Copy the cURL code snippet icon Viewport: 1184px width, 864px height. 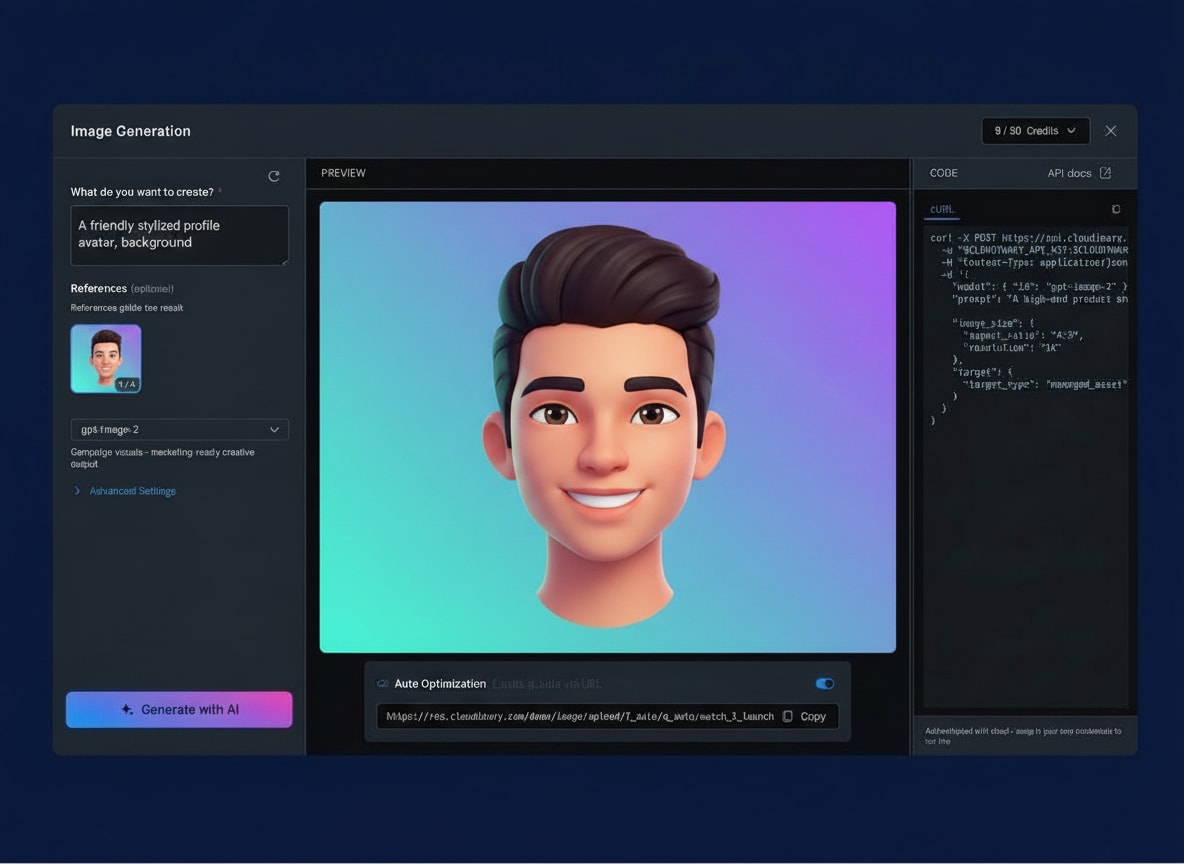tap(1116, 209)
